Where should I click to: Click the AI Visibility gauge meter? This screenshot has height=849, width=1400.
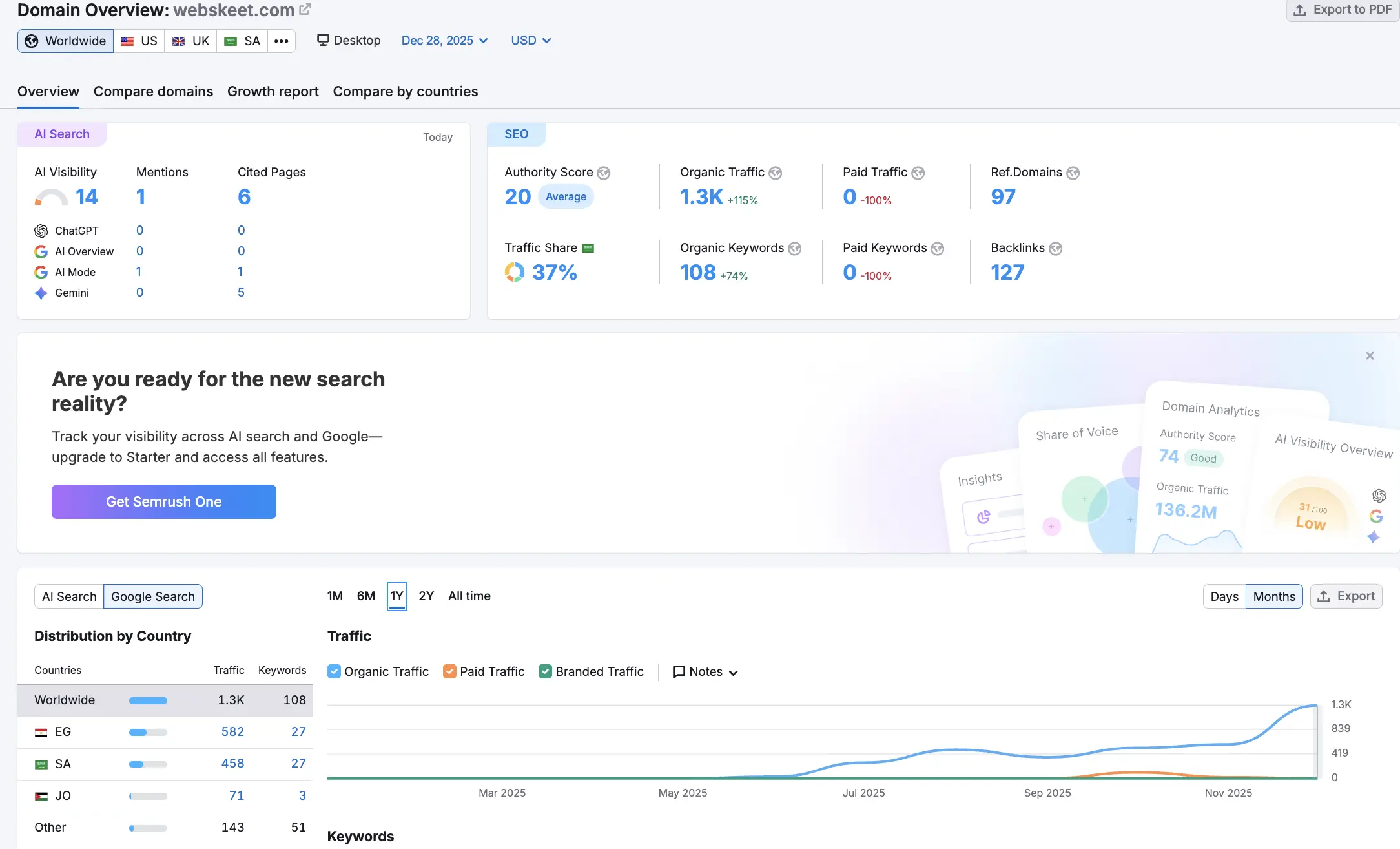point(51,197)
